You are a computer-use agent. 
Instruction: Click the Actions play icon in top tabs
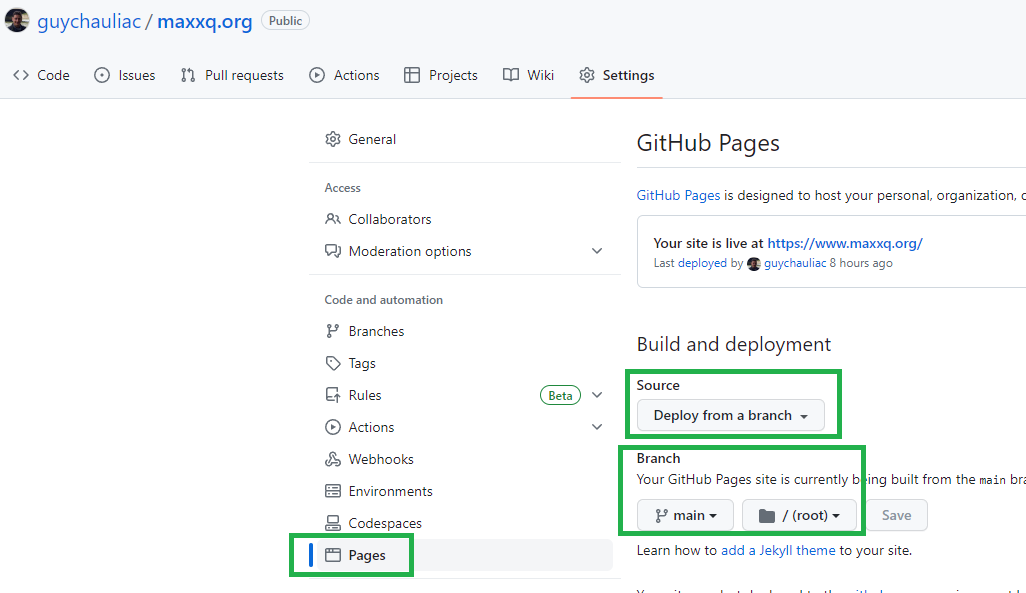(x=317, y=75)
